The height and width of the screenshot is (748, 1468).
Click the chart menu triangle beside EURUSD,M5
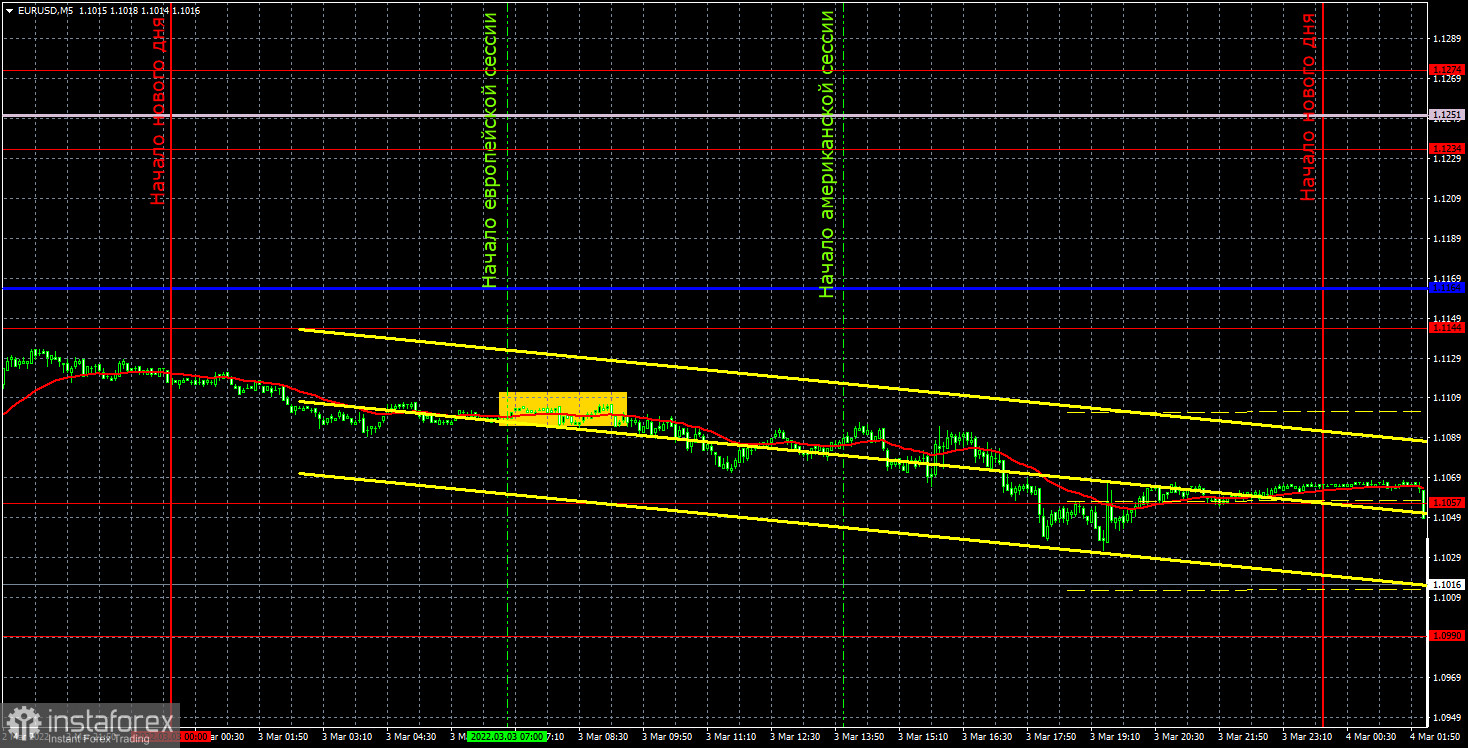(8, 10)
